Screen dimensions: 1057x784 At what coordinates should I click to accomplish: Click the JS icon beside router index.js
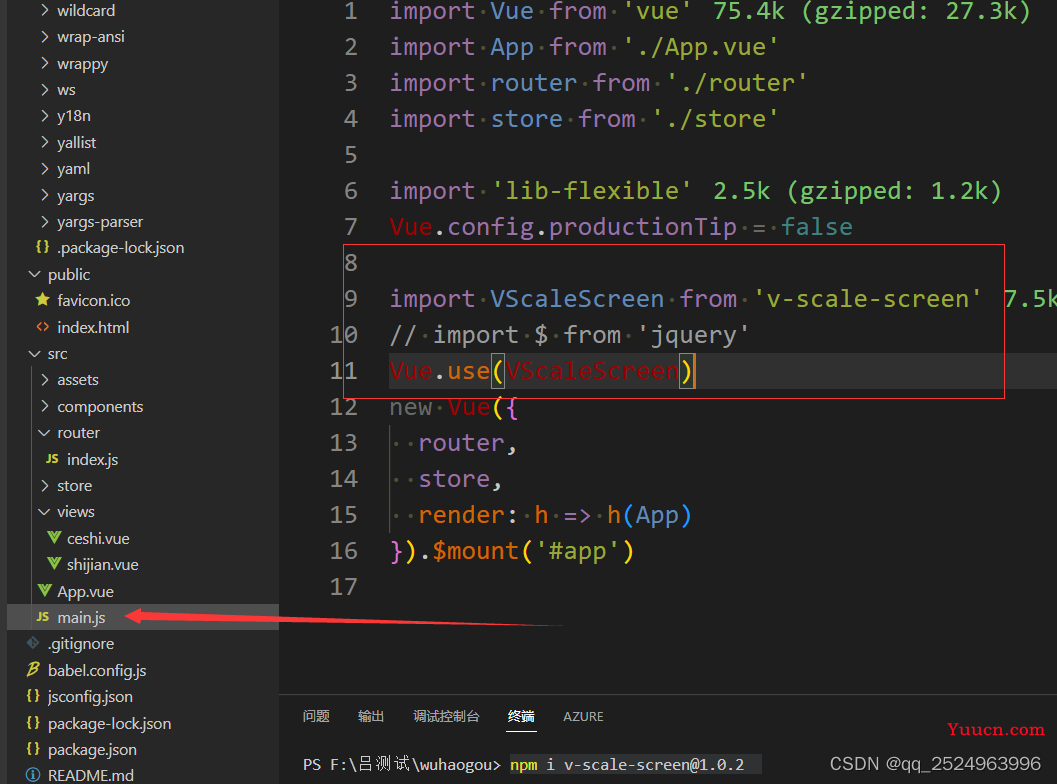(x=52, y=459)
